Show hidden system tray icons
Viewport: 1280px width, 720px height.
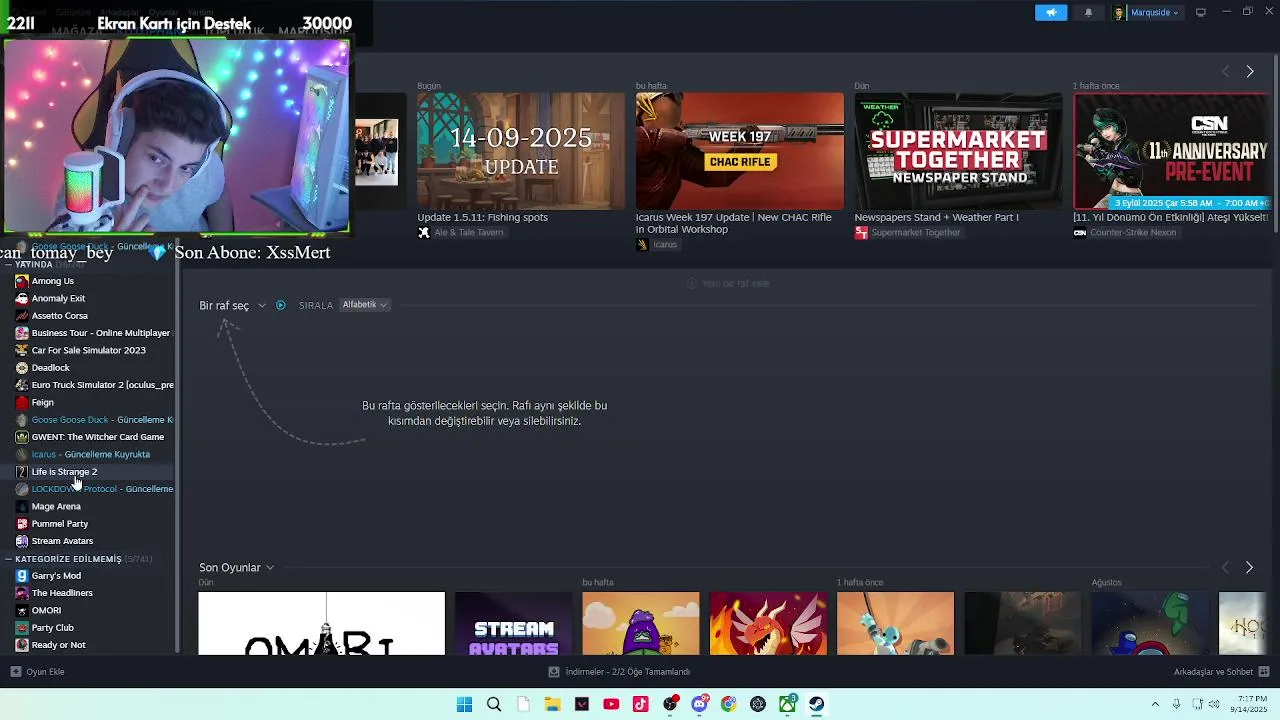pos(1155,704)
